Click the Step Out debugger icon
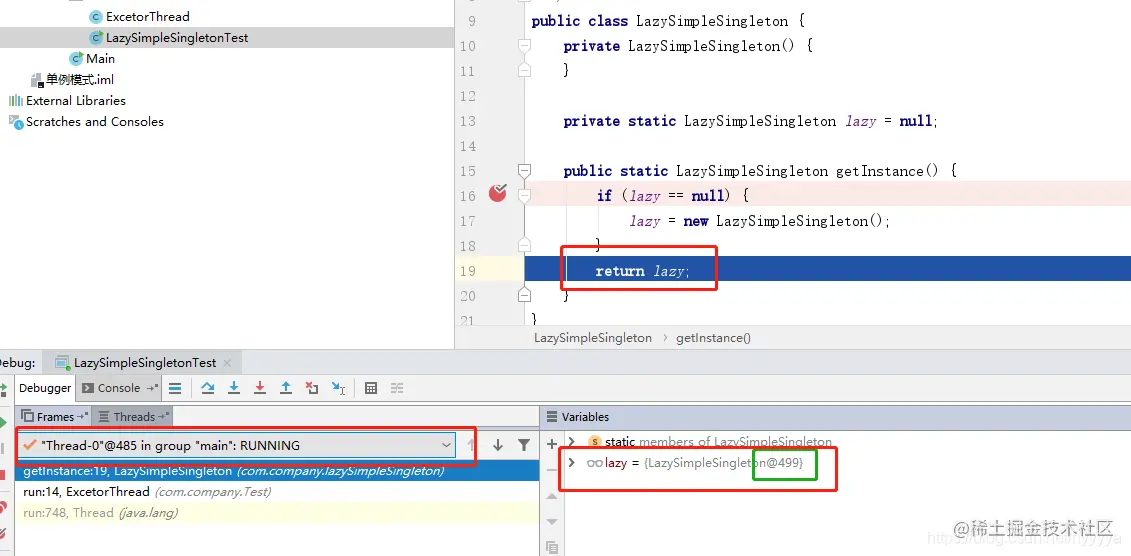 click(286, 388)
